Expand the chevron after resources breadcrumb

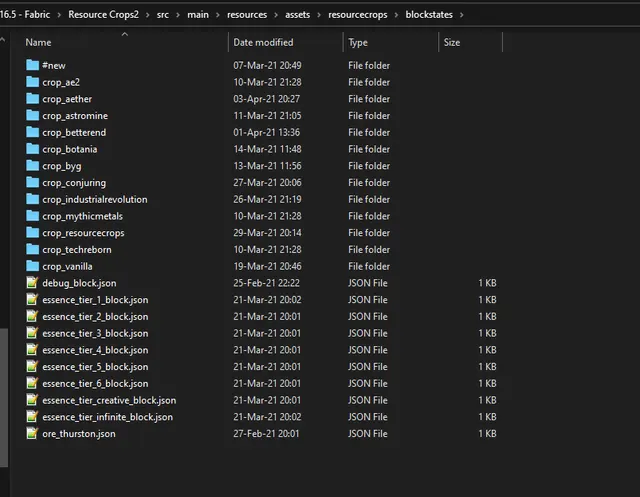click(276, 15)
